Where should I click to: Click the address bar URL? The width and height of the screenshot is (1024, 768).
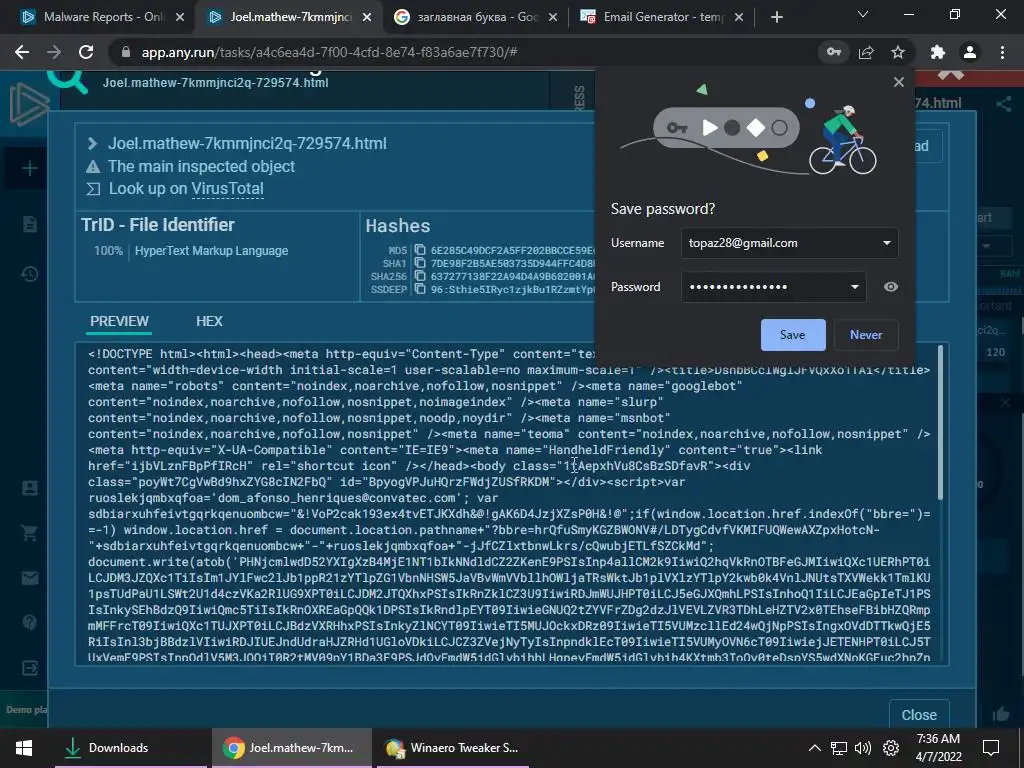pos(329,52)
